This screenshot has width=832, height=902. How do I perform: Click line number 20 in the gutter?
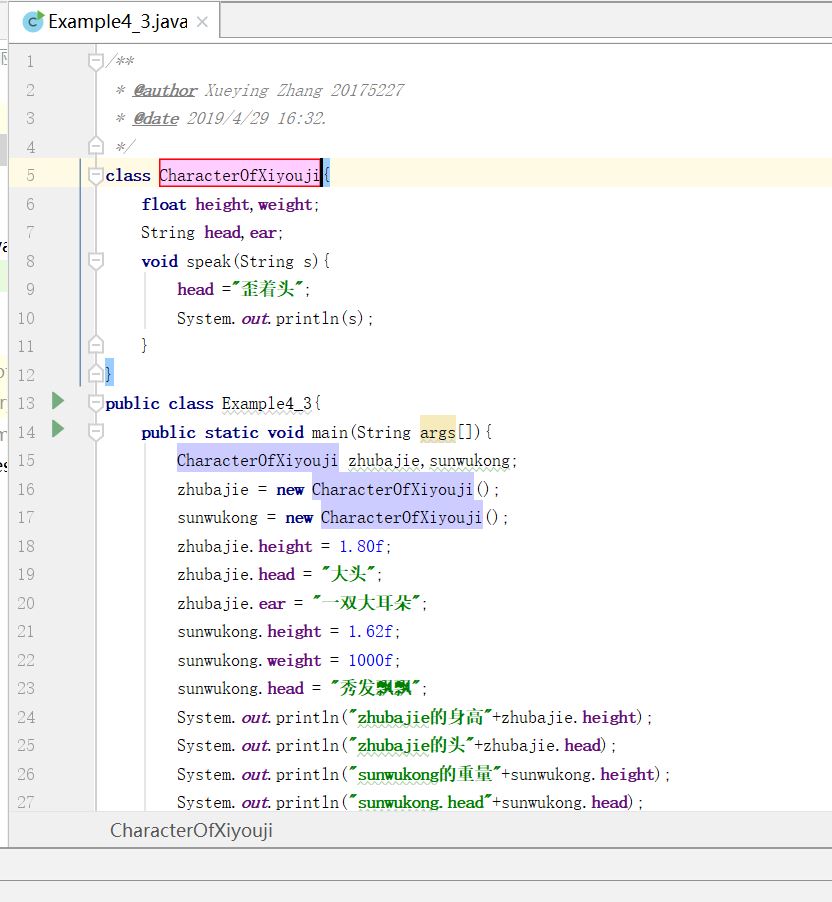(25, 603)
